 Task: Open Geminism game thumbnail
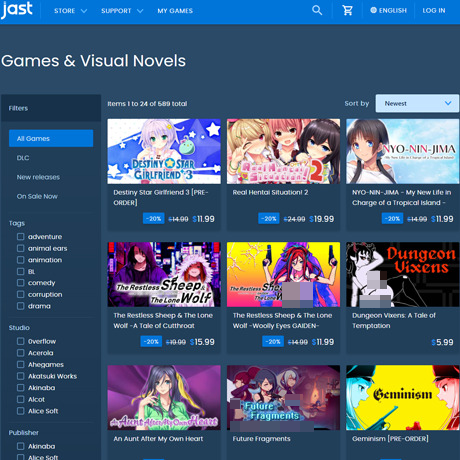pyautogui.click(x=403, y=398)
